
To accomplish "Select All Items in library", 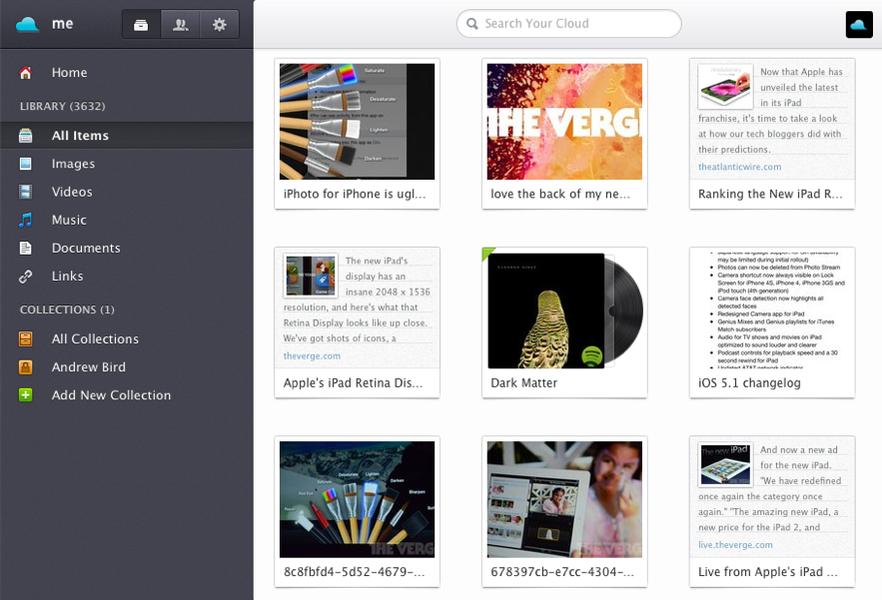I will 127,136.
